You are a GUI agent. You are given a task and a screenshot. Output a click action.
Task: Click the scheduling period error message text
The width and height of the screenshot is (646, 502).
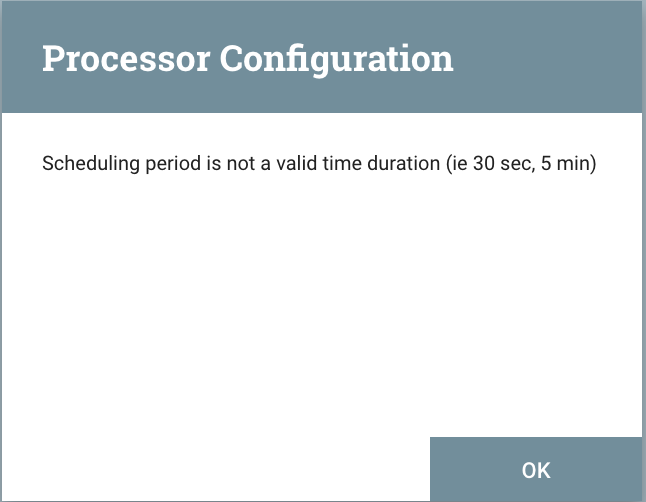(319, 163)
